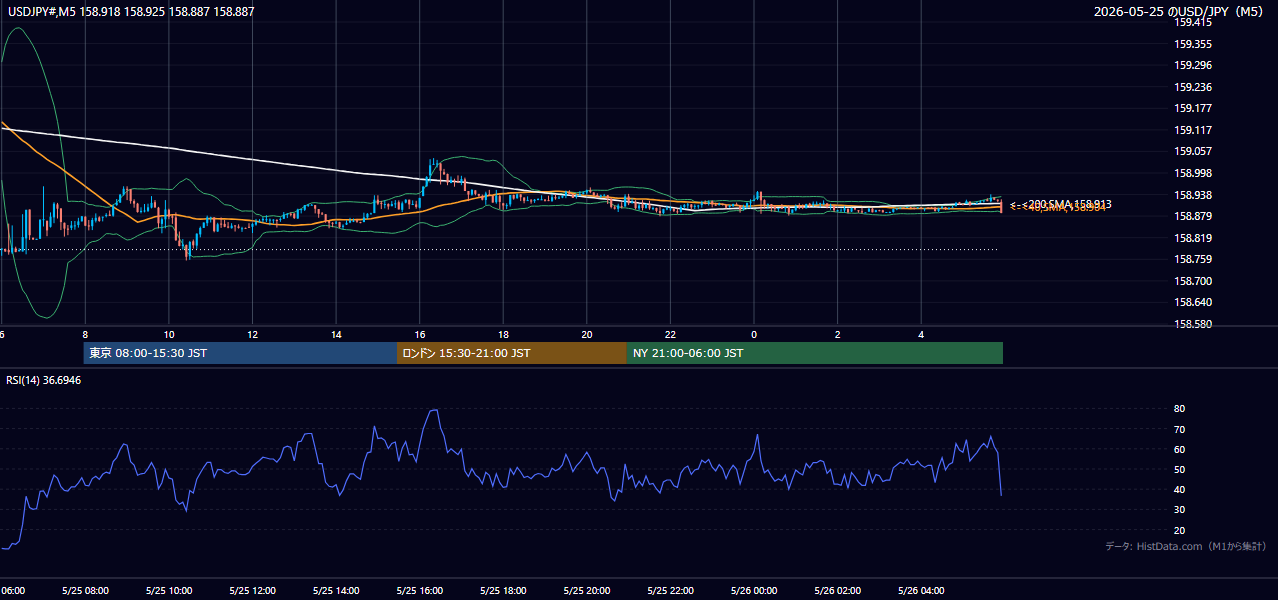The width and height of the screenshot is (1278, 600).
Task: Click the 5/25 08:00 time axis label
Action: (x=84, y=591)
